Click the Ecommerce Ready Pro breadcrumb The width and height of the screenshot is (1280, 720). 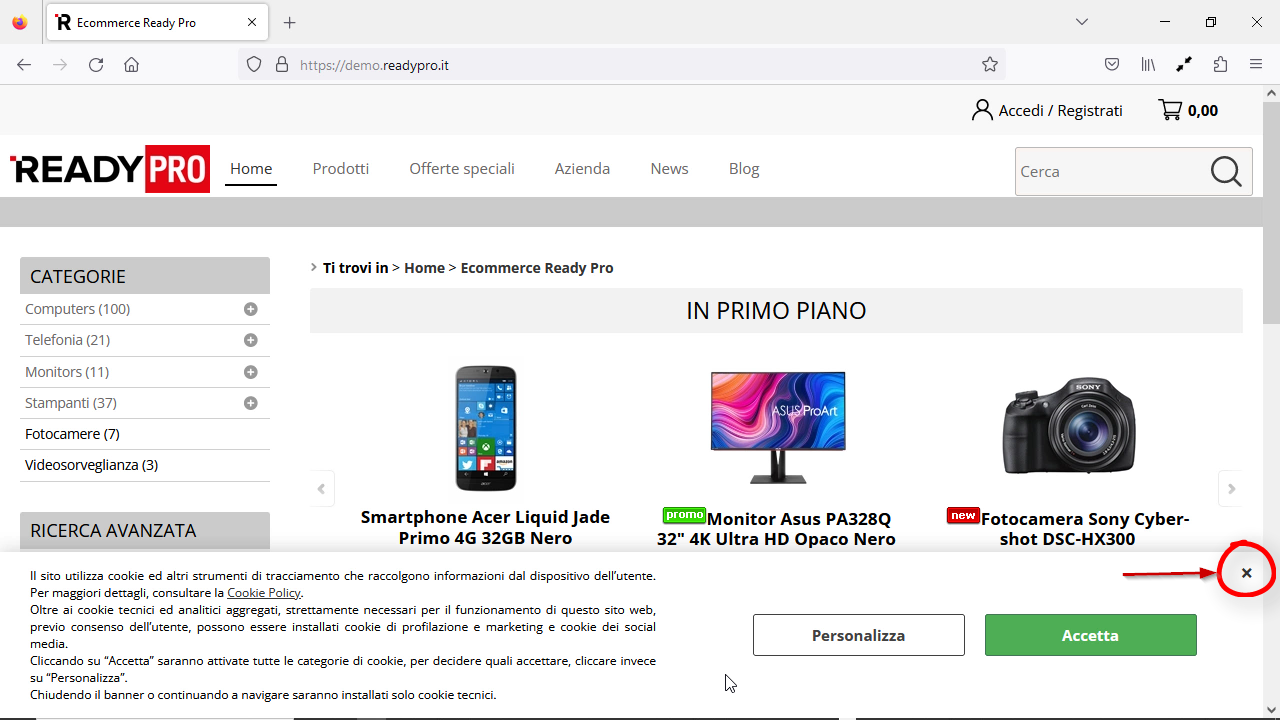537,268
